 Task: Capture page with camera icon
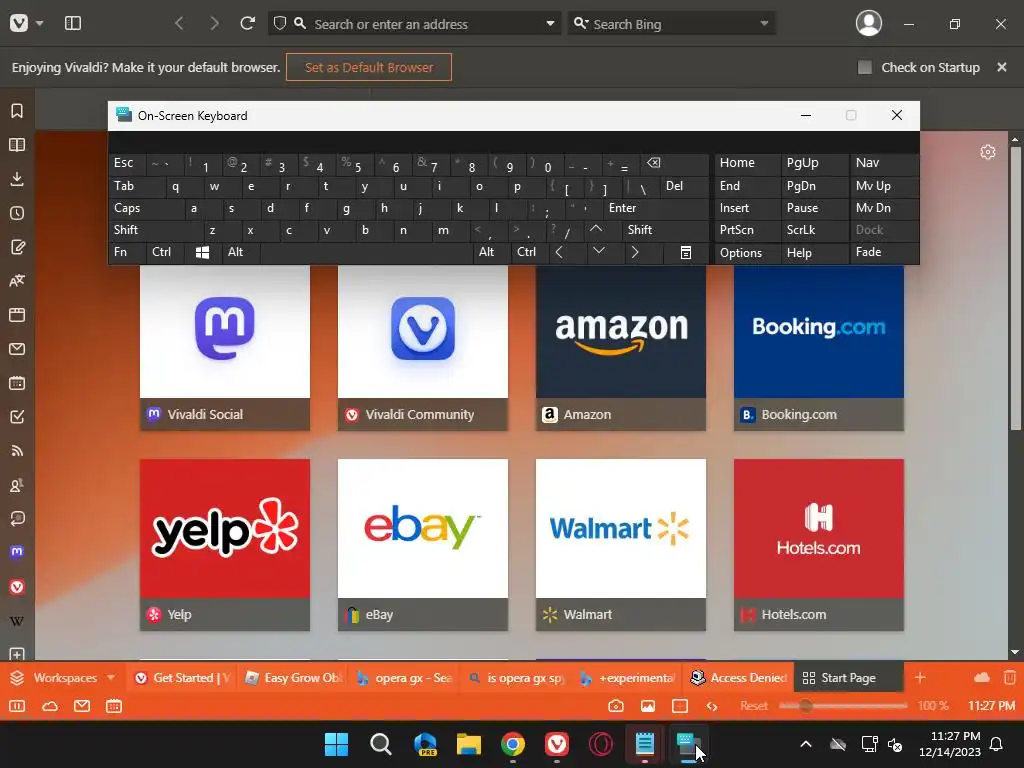point(615,706)
